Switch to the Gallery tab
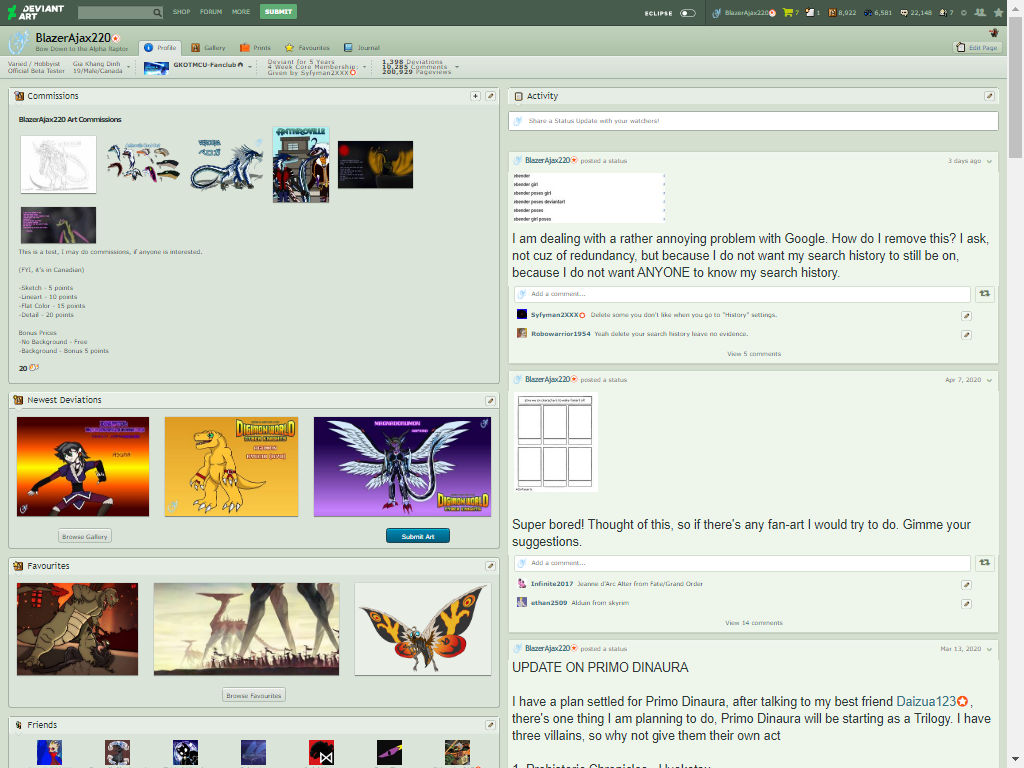This screenshot has height=768, width=1024. click(208, 48)
